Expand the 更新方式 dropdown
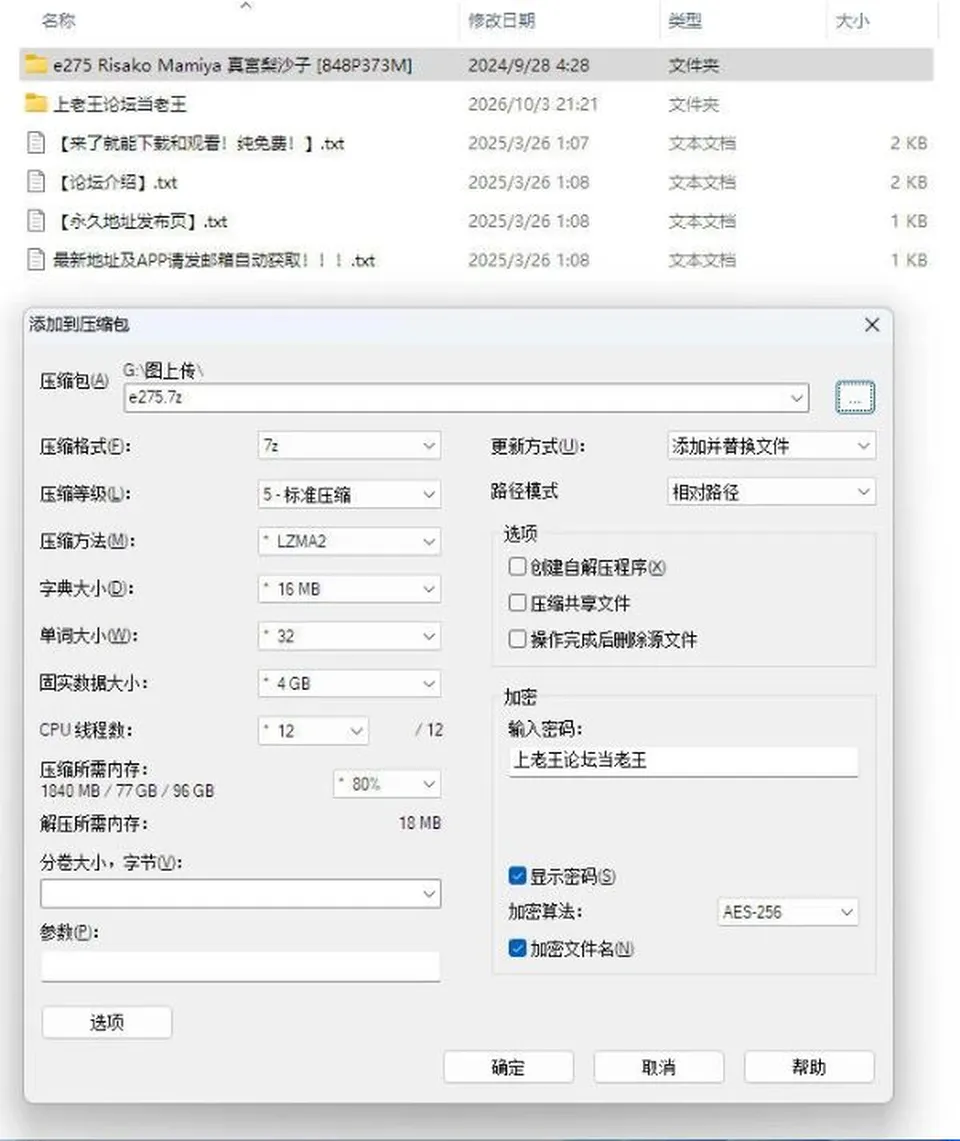Image resolution: width=960 pixels, height=1141 pixels. [771, 445]
